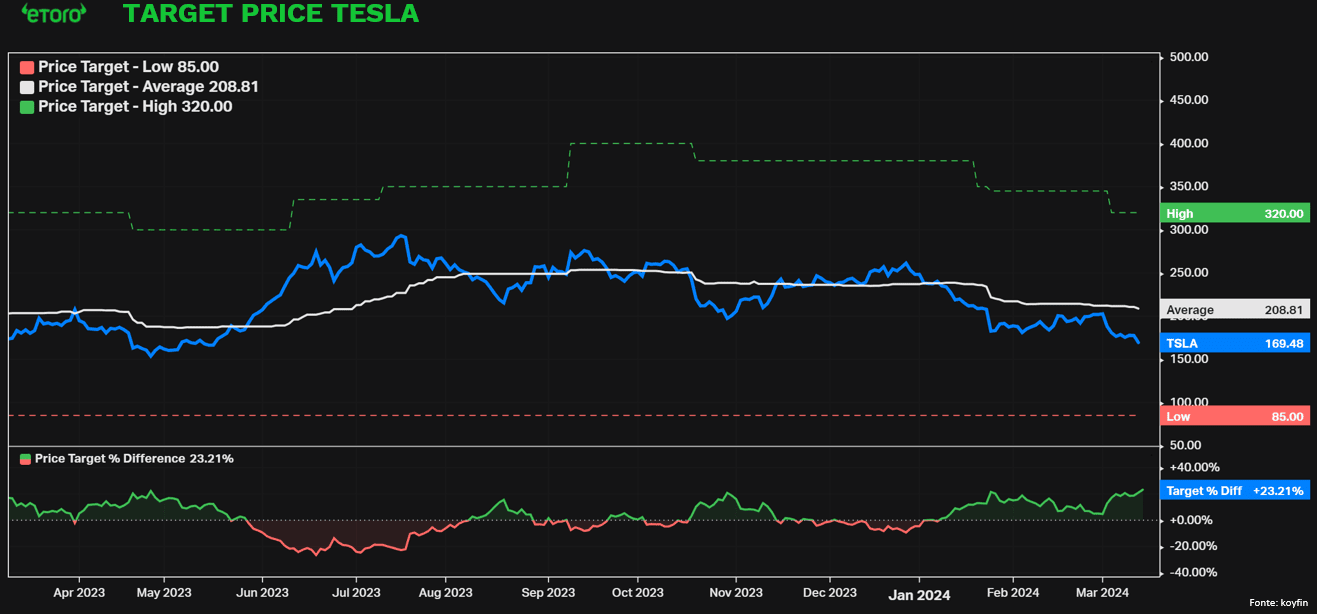Click the red Low 85.00 axis label
The image size is (1317, 614).
pyautogui.click(x=1234, y=416)
